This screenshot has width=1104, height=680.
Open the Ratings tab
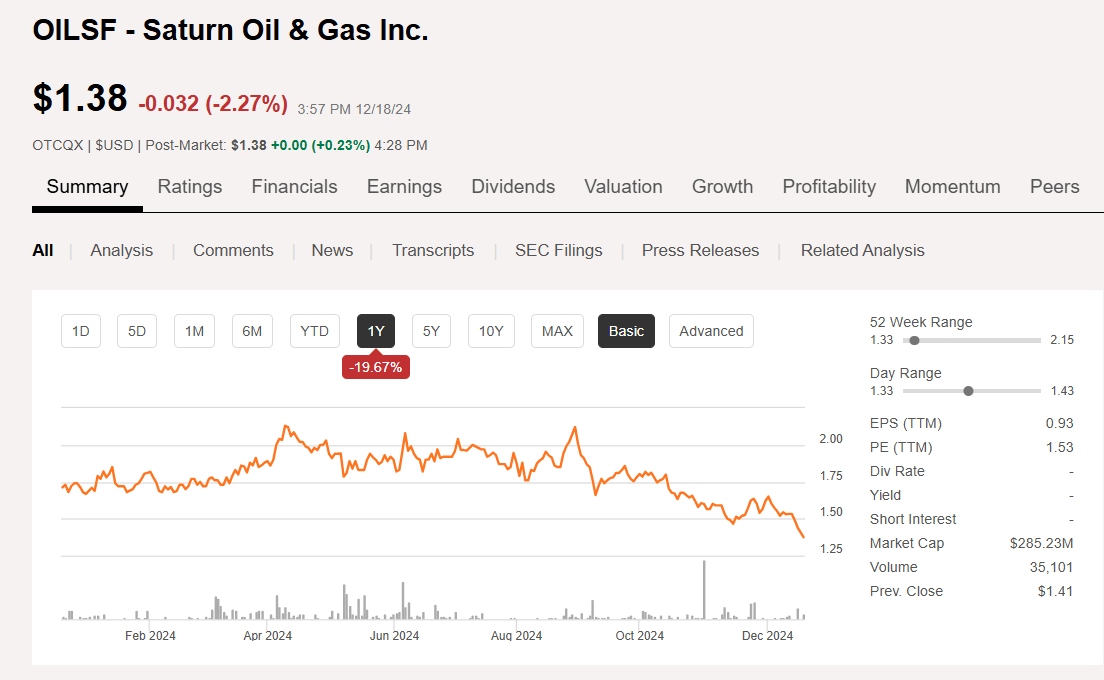189,186
